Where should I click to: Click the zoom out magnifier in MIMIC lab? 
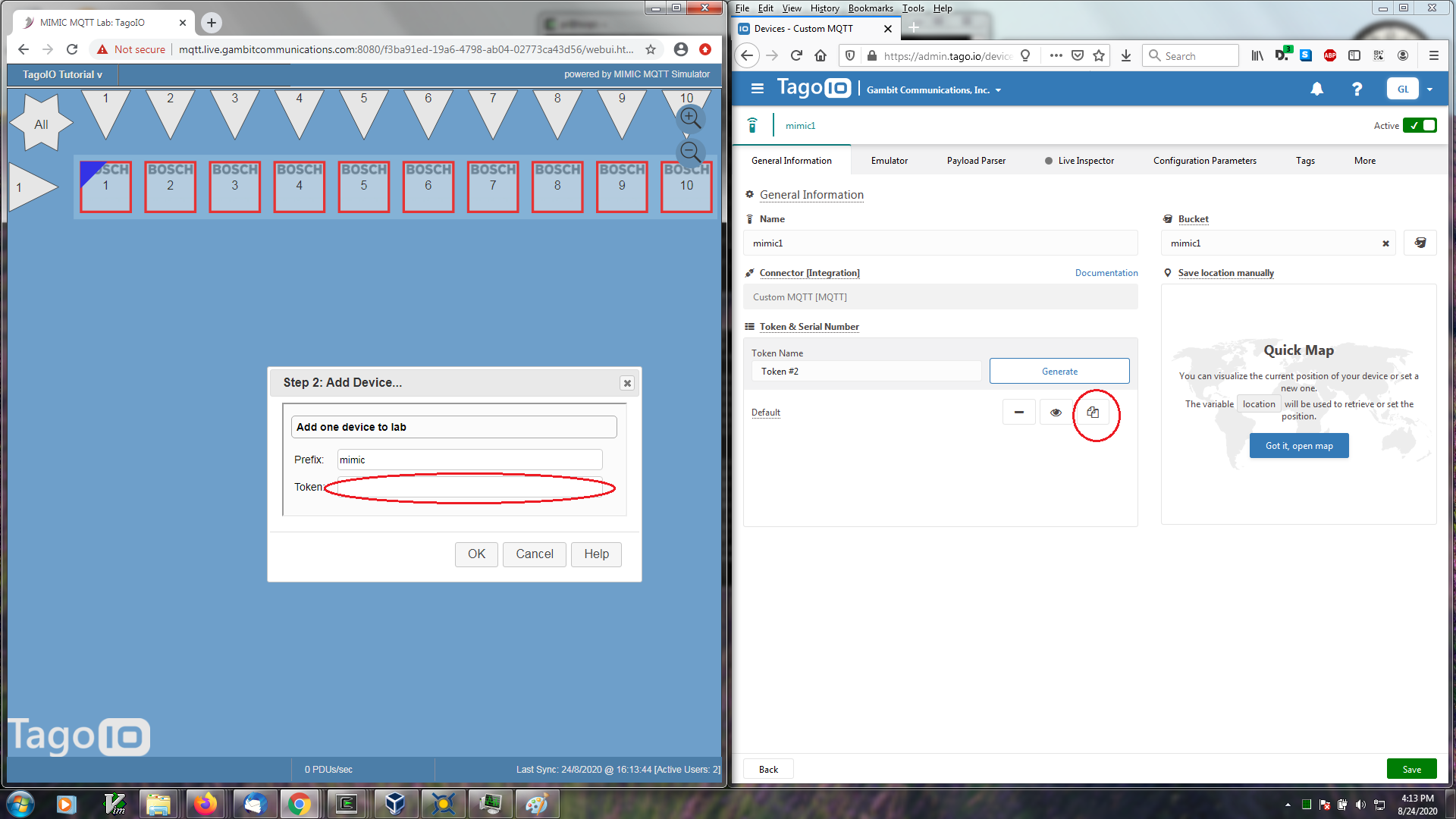point(690,152)
